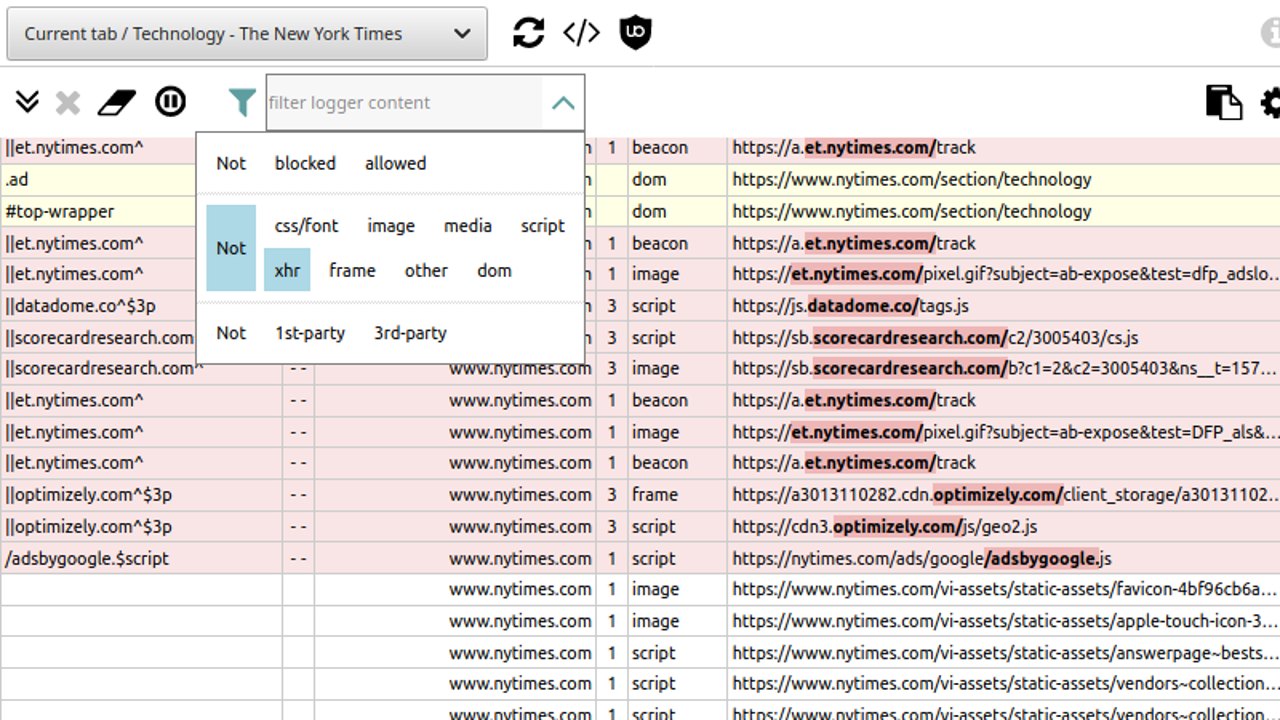Collapse all logger entries with double chevron

coord(26,101)
